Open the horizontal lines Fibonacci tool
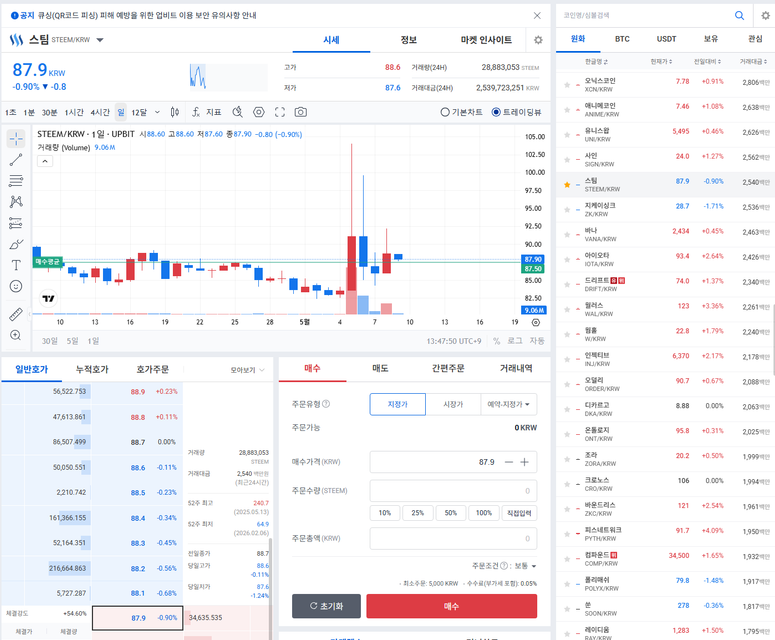This screenshot has height=640, width=775. tap(16, 180)
